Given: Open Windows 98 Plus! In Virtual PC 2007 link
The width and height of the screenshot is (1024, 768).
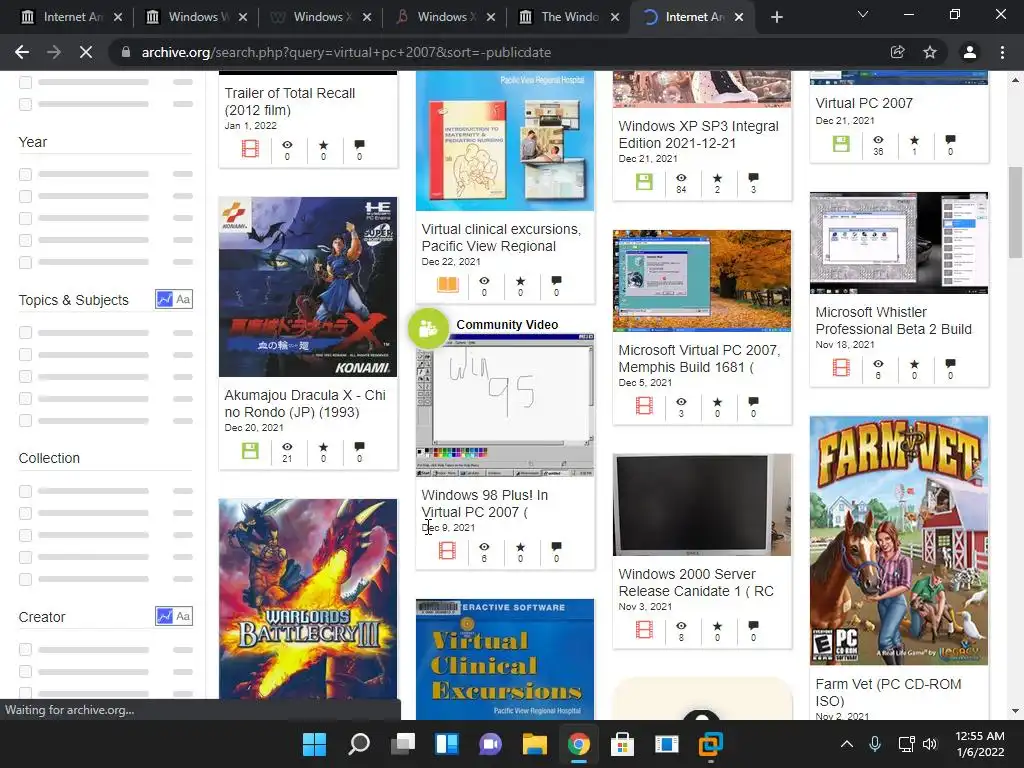Looking at the screenshot, I should [485, 504].
